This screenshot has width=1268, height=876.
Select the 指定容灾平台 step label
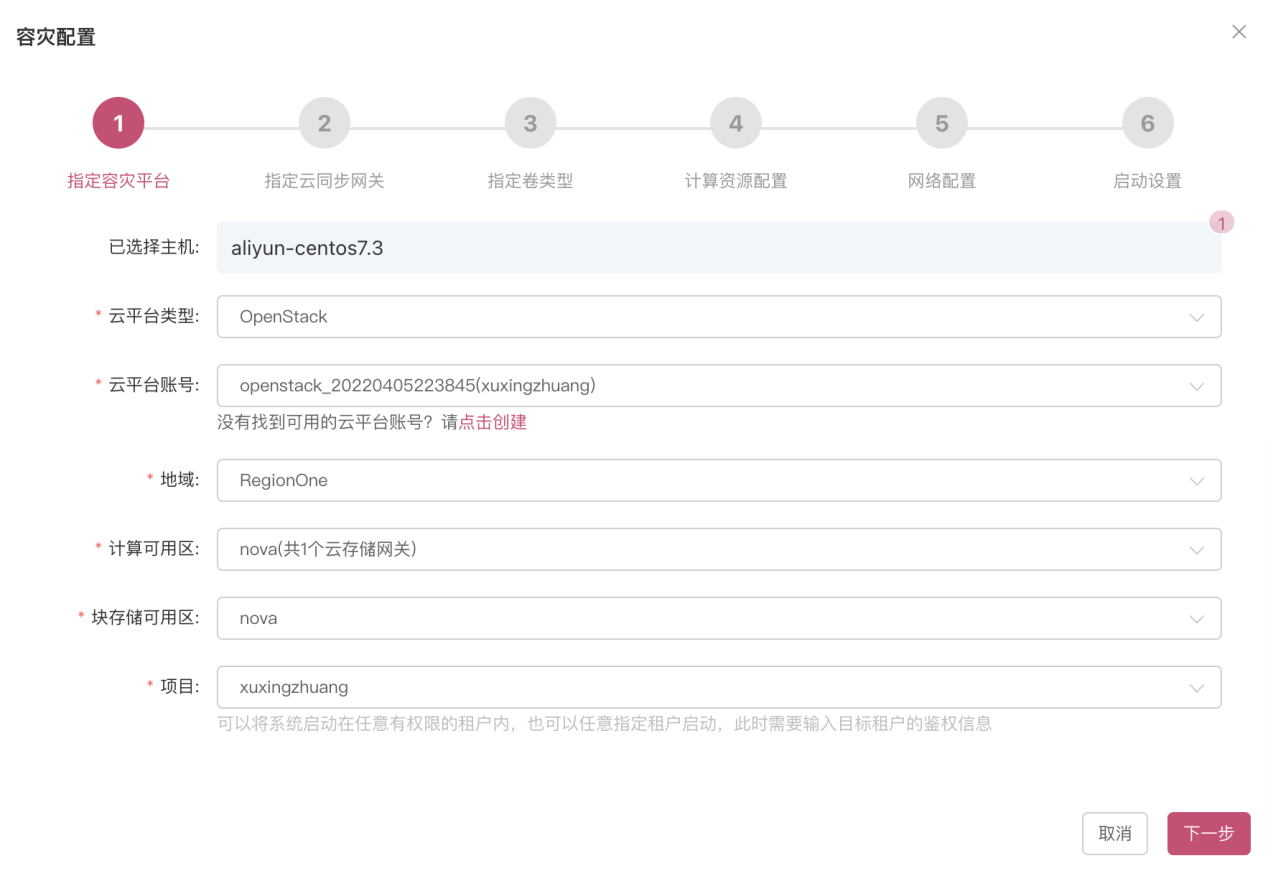[x=118, y=181]
